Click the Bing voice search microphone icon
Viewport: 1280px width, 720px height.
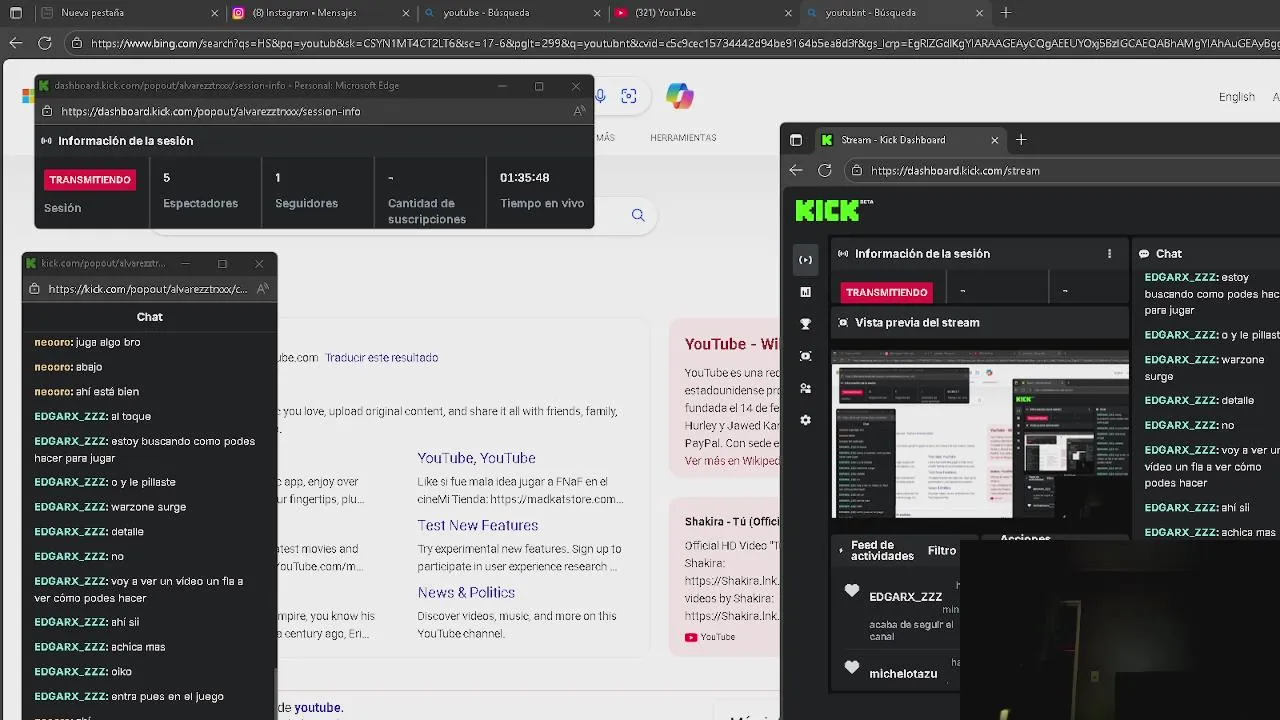click(600, 96)
